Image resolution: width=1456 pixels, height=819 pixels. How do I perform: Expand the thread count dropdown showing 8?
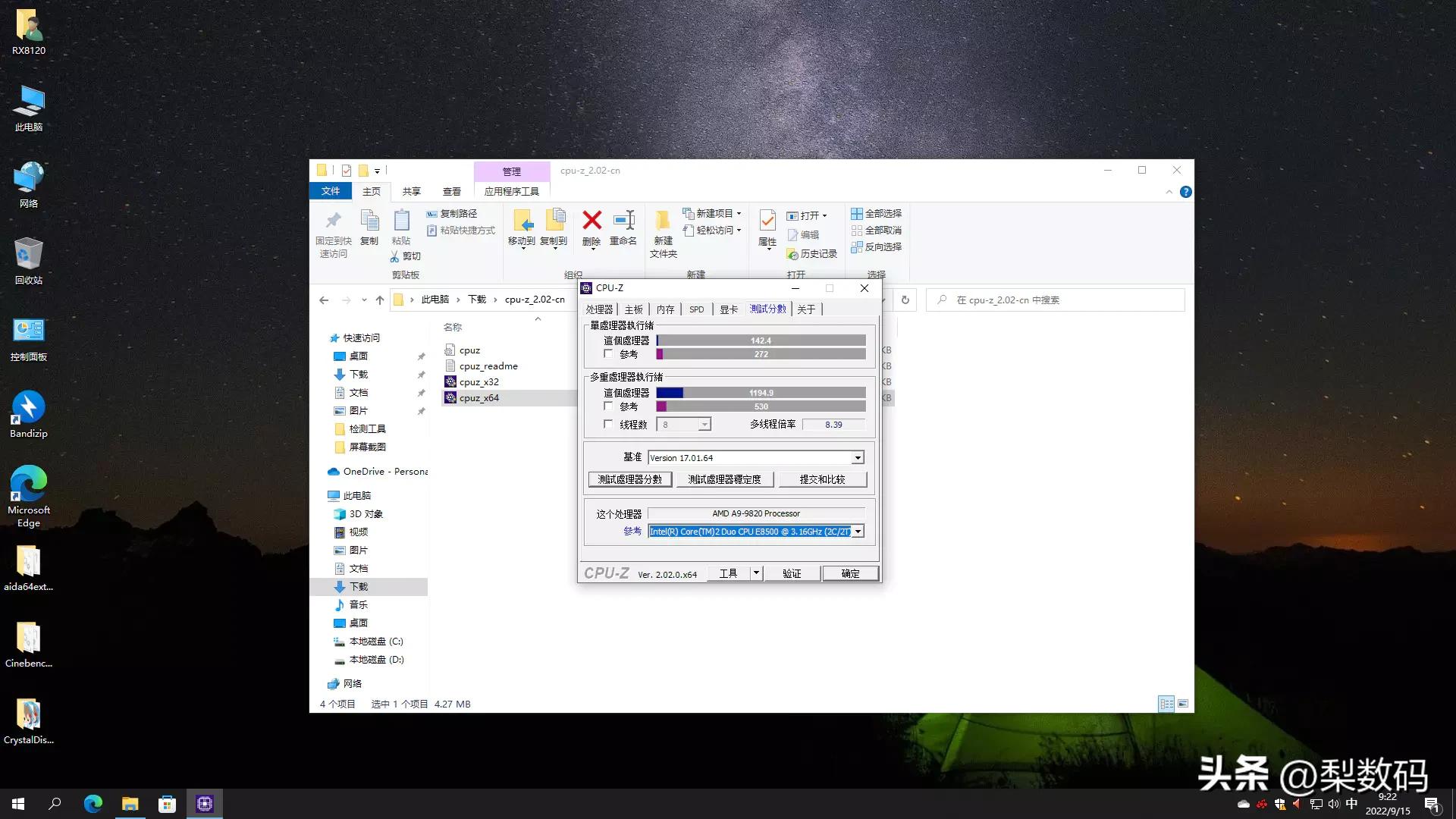pyautogui.click(x=706, y=424)
